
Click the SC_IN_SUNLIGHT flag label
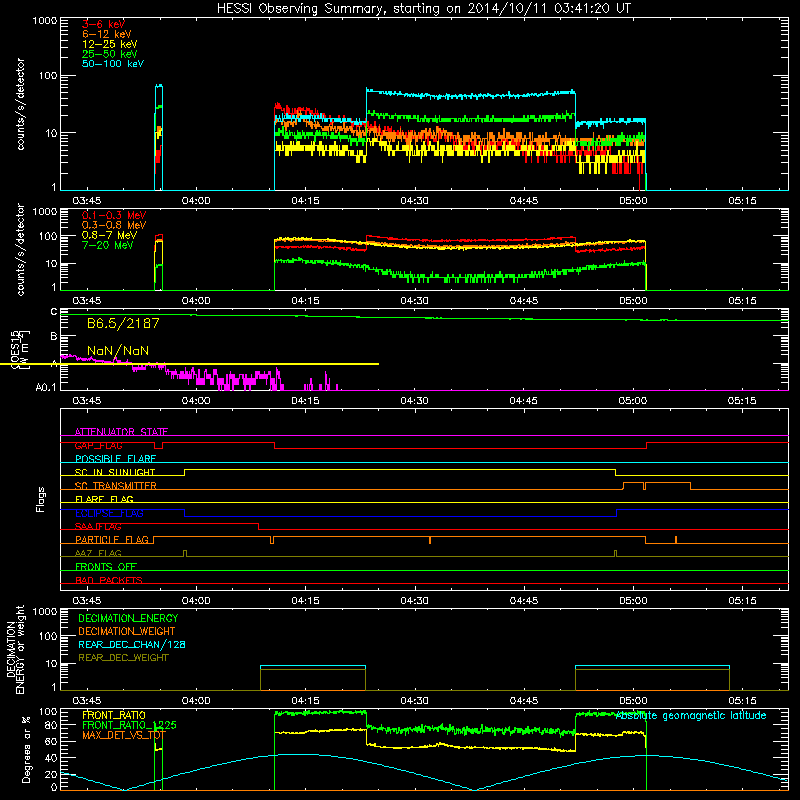[115, 472]
